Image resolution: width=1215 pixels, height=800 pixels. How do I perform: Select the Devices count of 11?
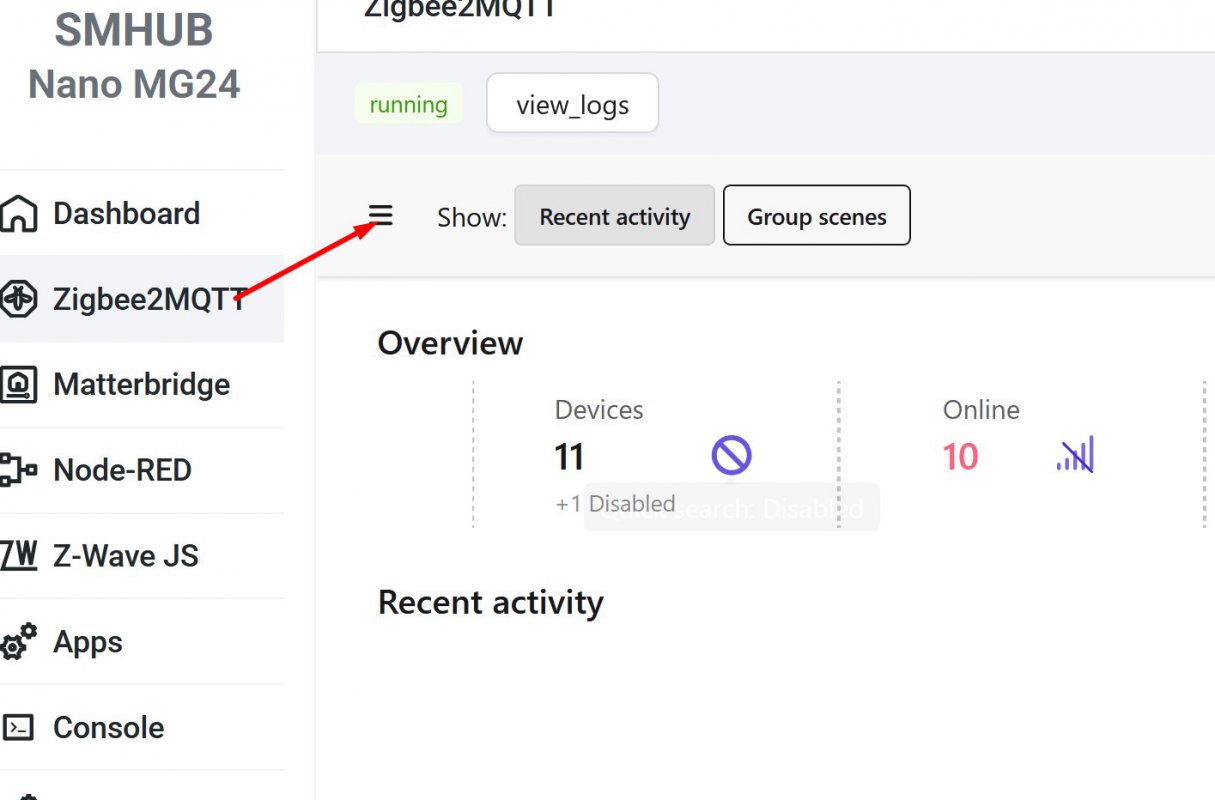click(x=569, y=457)
